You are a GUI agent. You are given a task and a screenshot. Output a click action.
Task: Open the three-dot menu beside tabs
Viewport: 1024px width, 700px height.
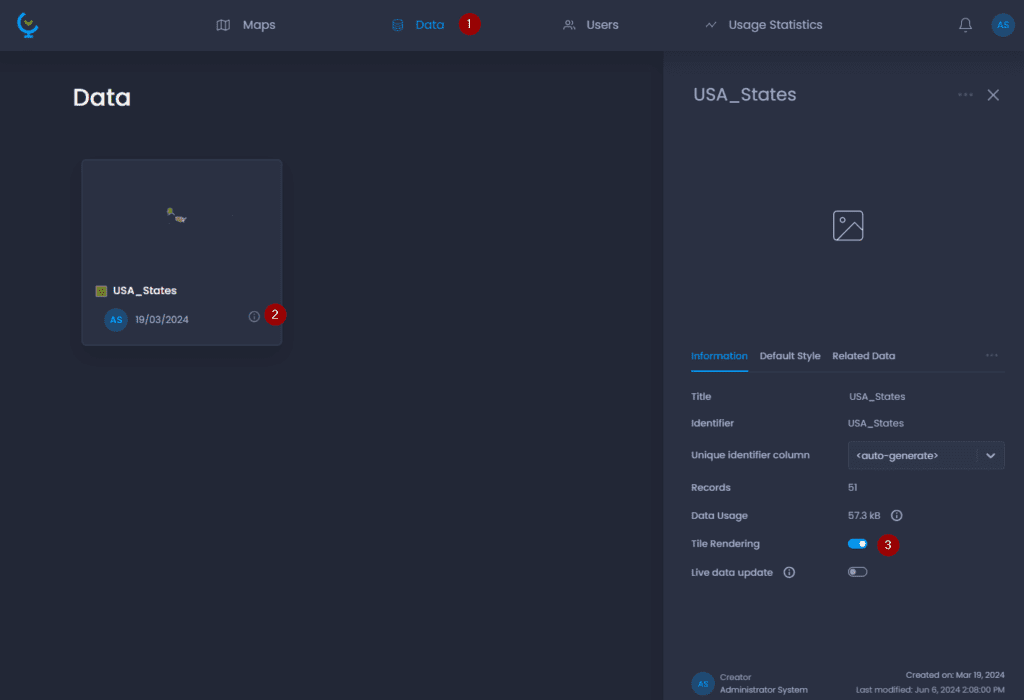(x=991, y=355)
